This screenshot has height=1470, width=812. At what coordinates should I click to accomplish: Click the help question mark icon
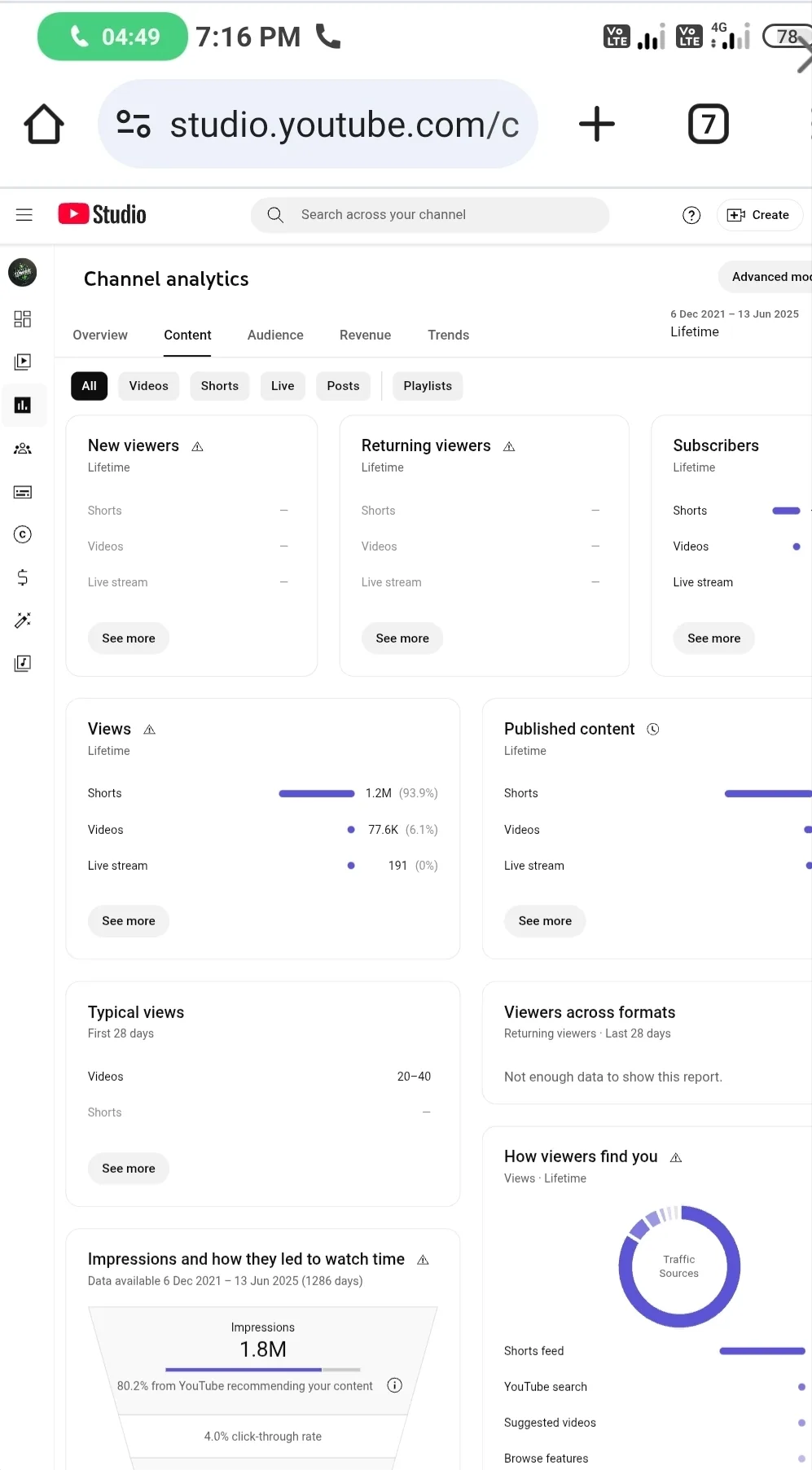click(691, 215)
